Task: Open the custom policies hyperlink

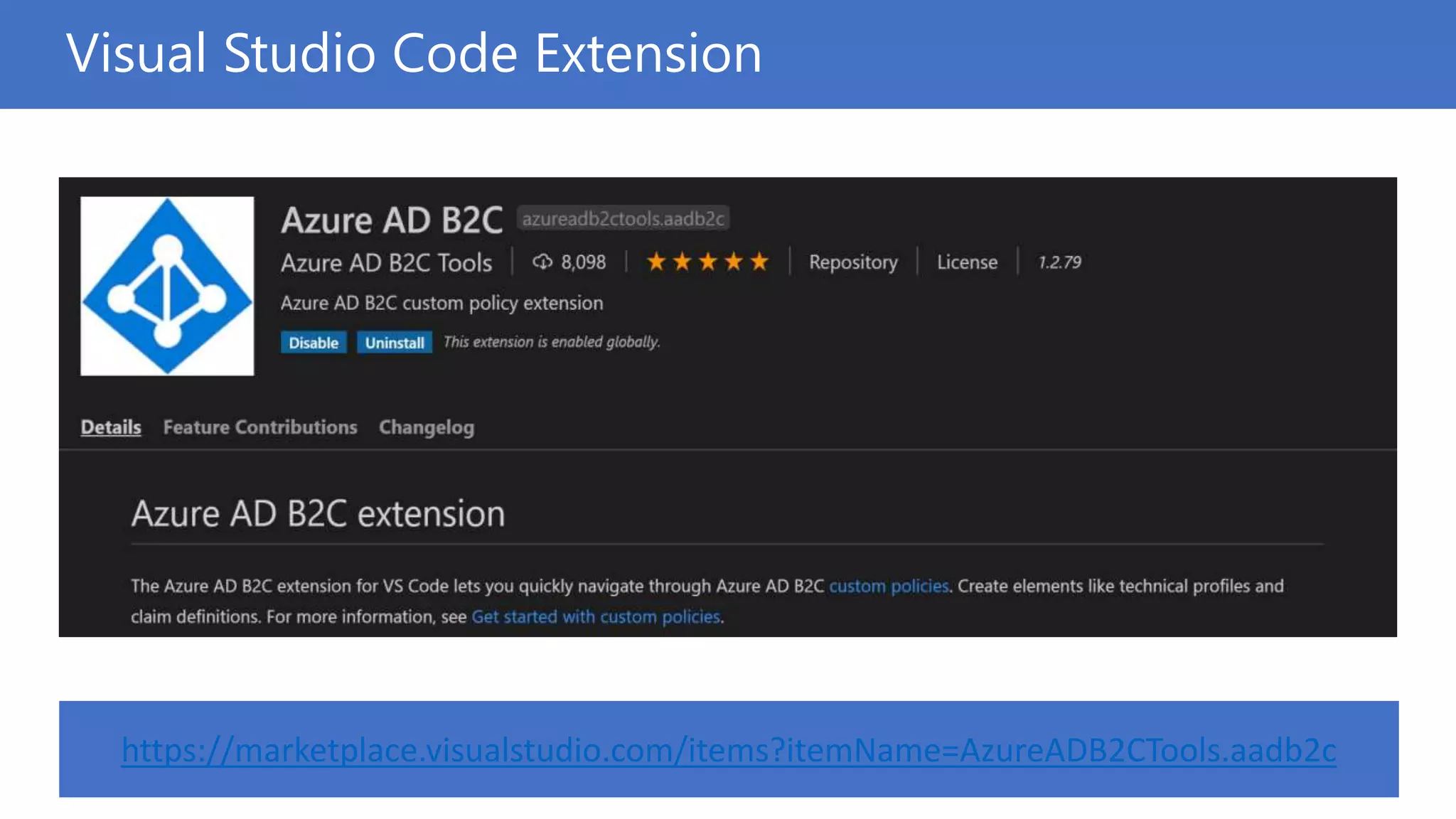Action: (889, 587)
